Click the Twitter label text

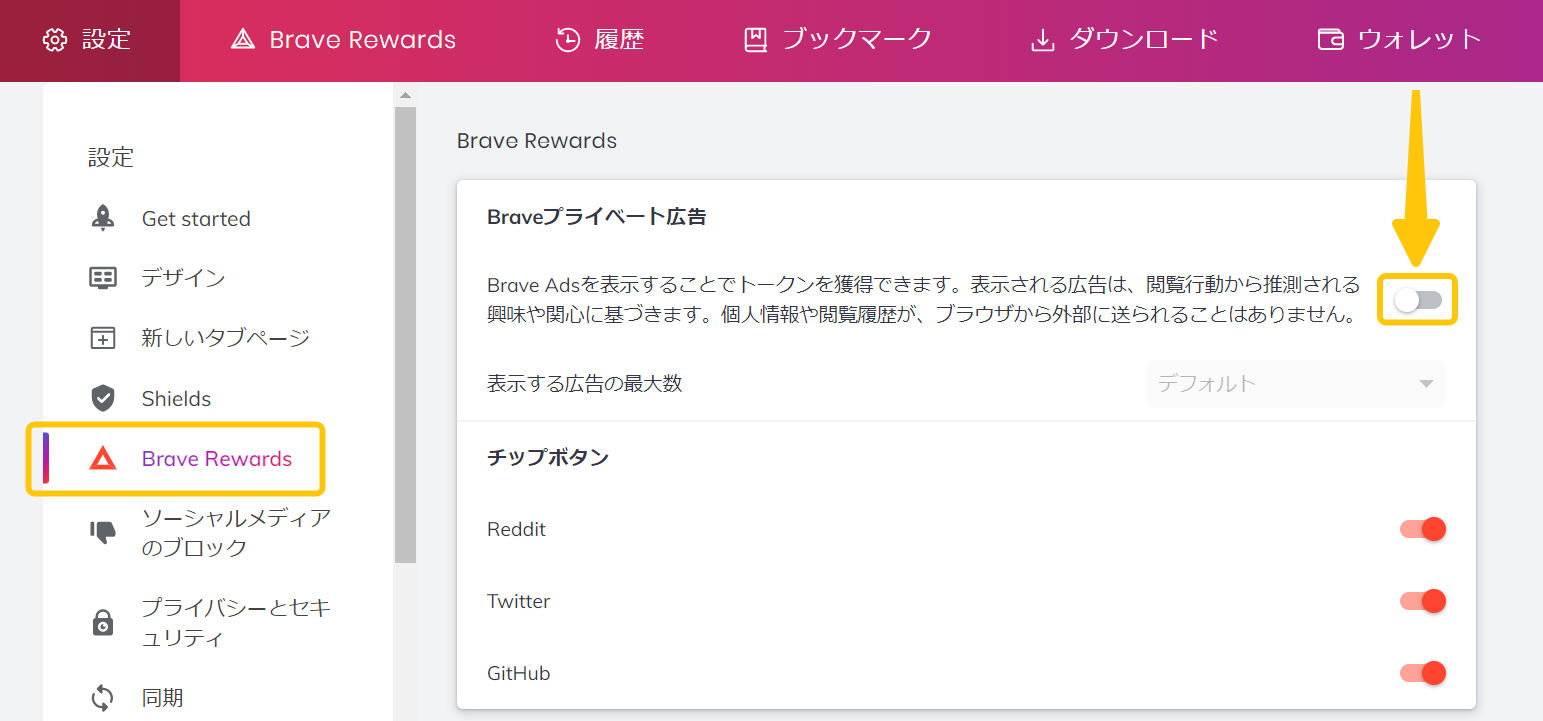click(x=519, y=601)
